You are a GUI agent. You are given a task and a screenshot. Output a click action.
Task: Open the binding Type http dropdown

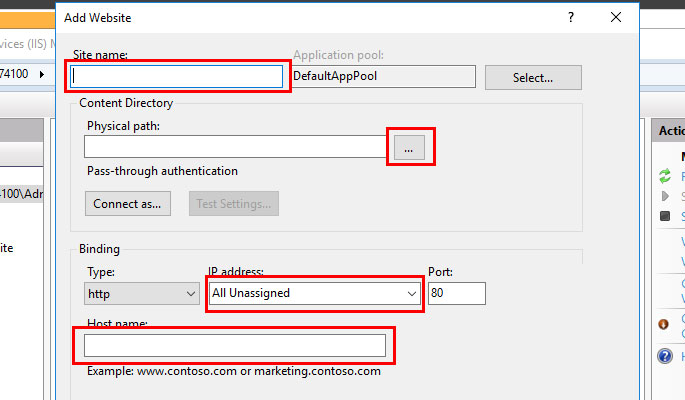point(142,294)
